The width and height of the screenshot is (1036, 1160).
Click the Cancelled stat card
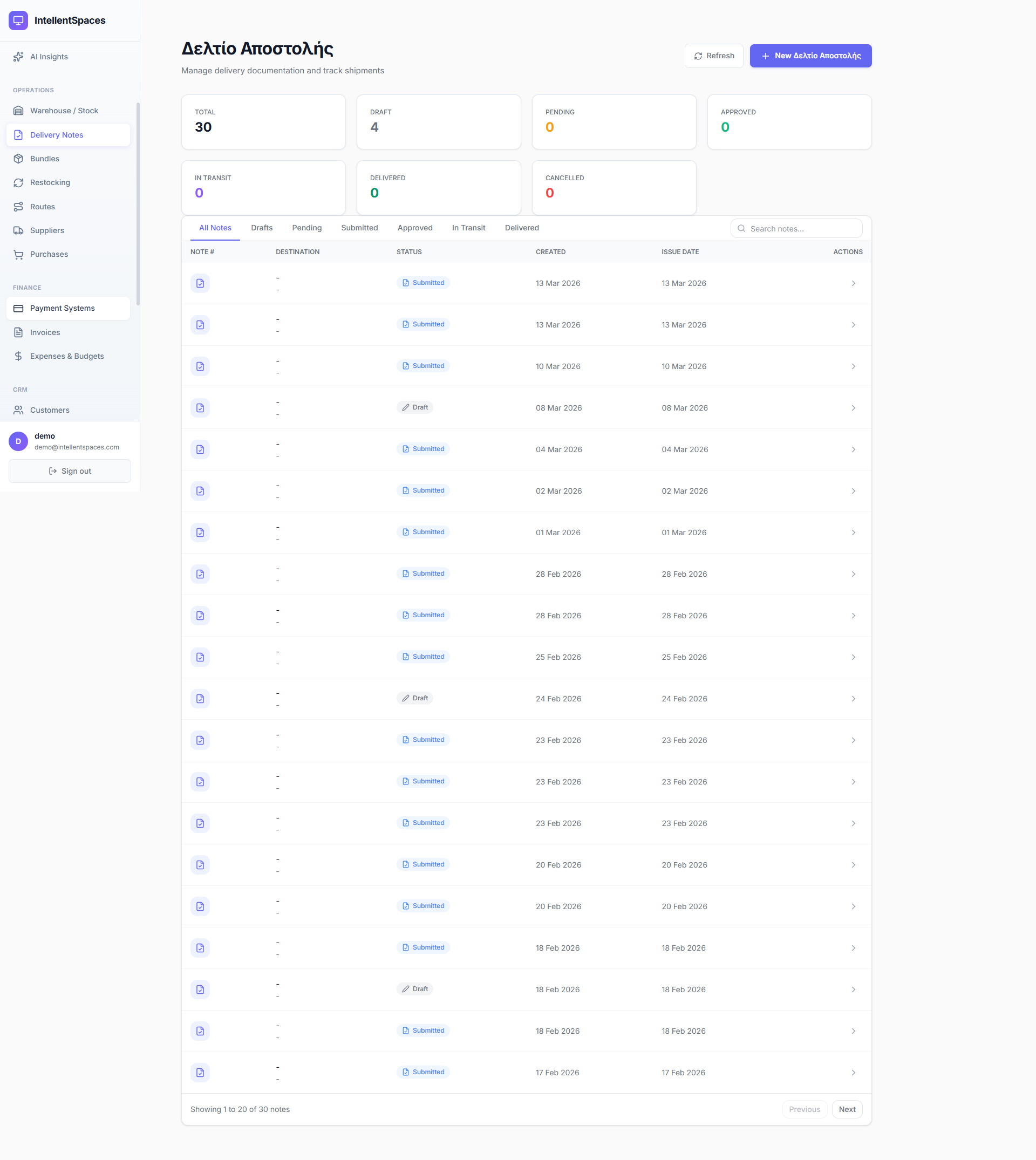[614, 188]
